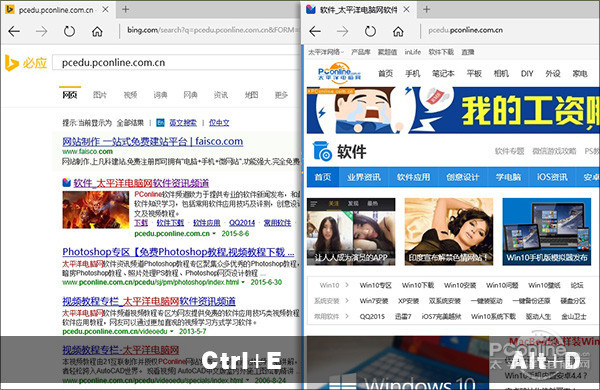Open 视频教程专栏_太平洋电脑网软件资讯频道 result

pos(149,302)
